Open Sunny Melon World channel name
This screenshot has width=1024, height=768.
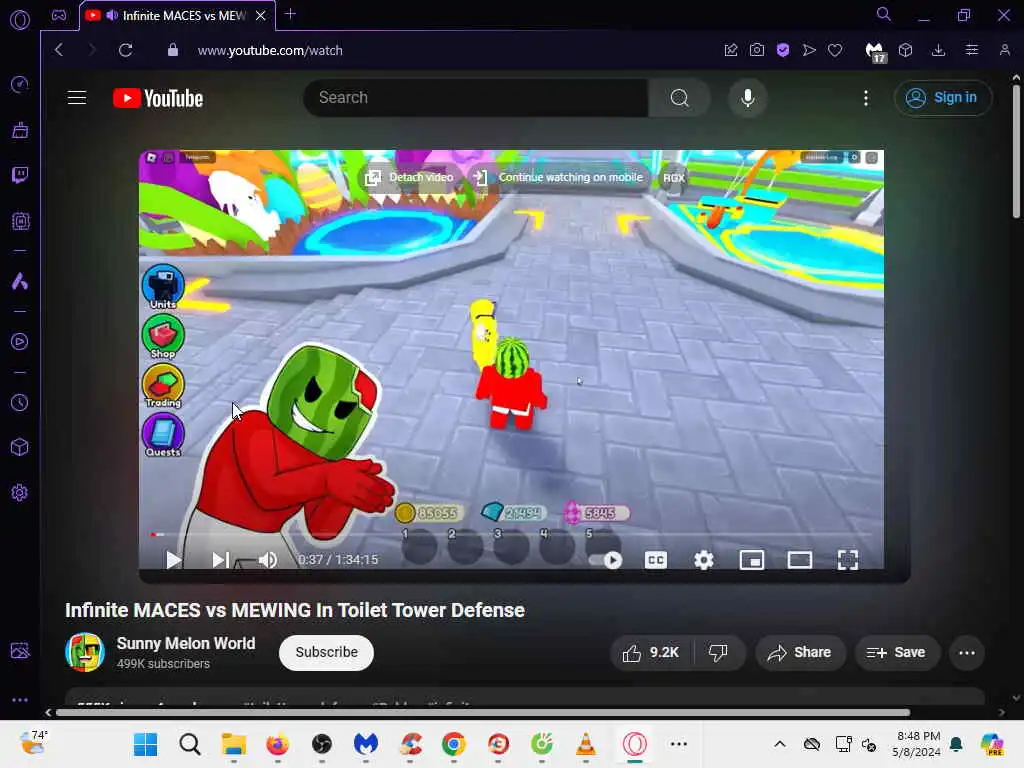[185, 643]
